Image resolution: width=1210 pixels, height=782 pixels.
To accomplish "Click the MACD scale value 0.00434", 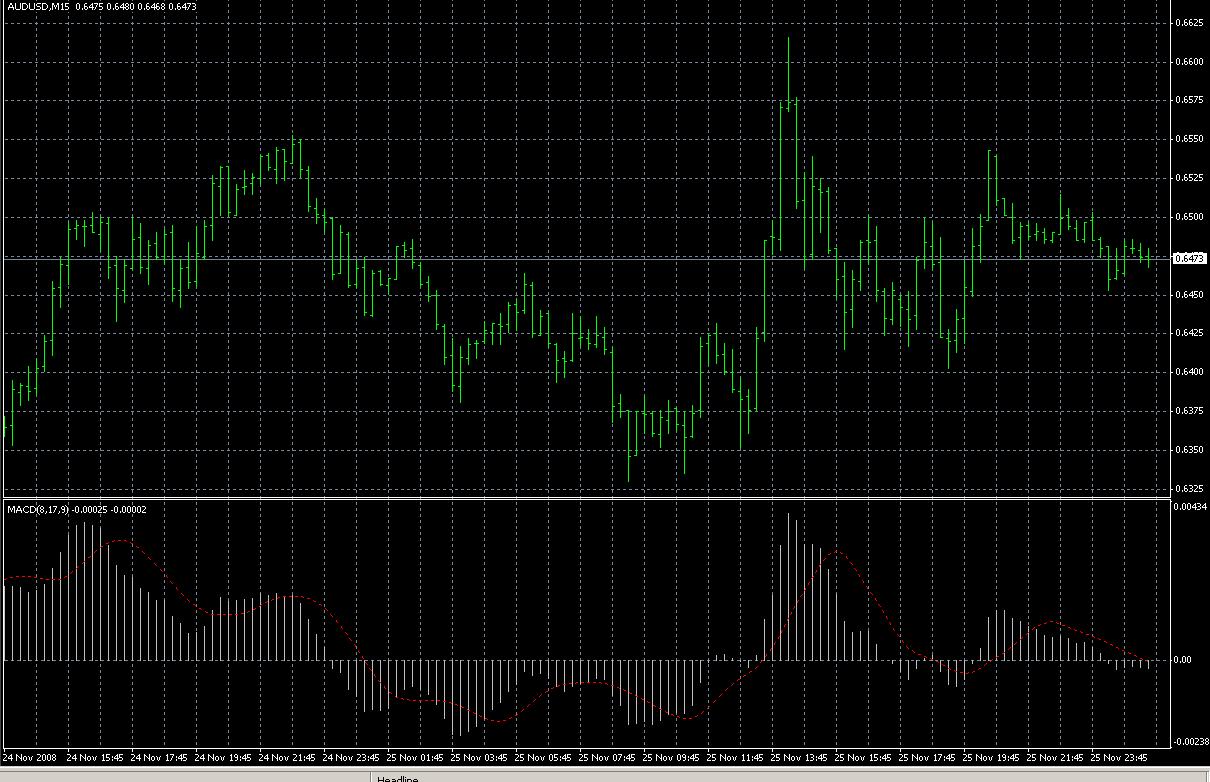I will (1190, 507).
